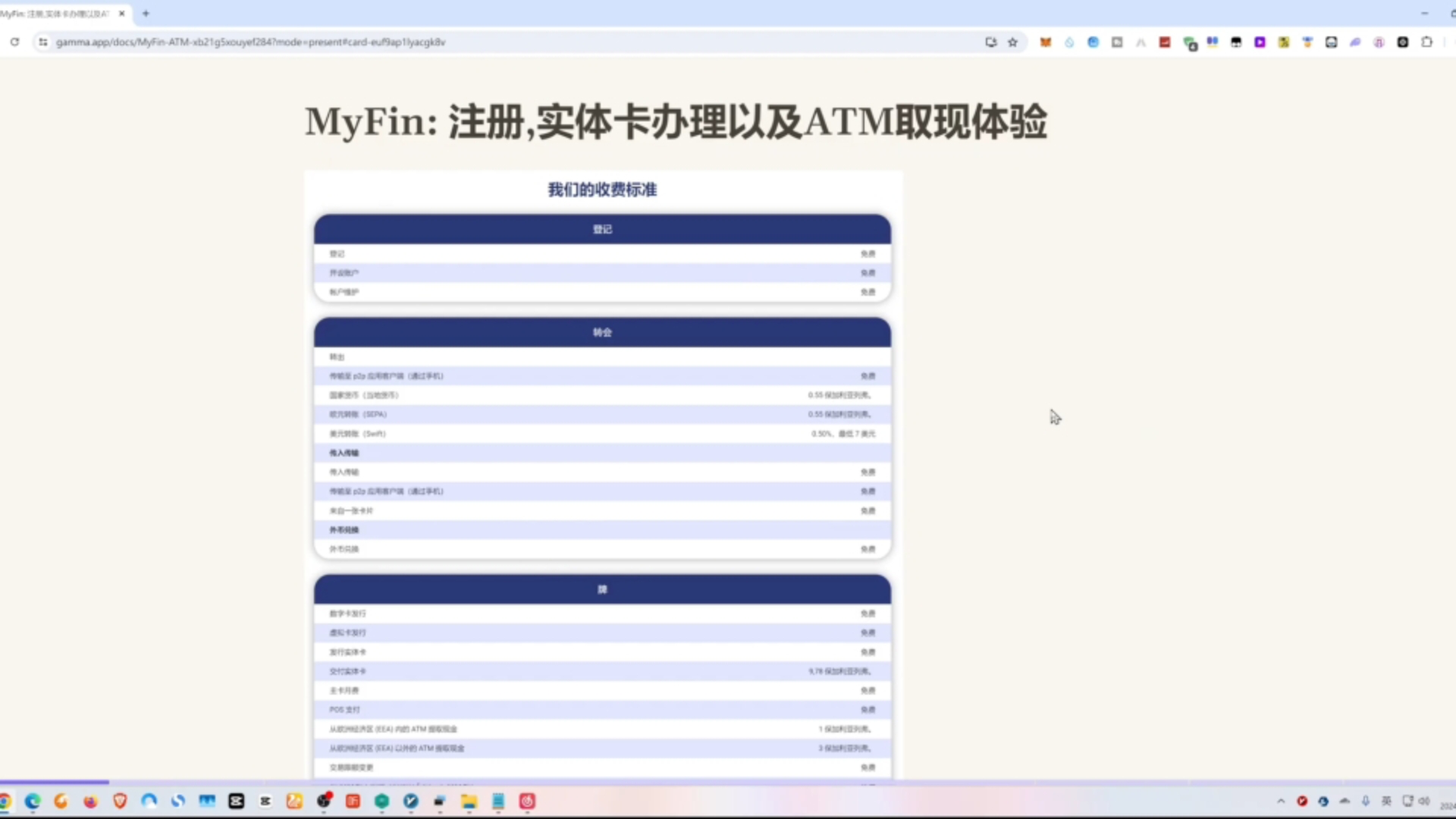
Task: Click the OneDrive cloud tray icon
Action: click(x=1345, y=802)
